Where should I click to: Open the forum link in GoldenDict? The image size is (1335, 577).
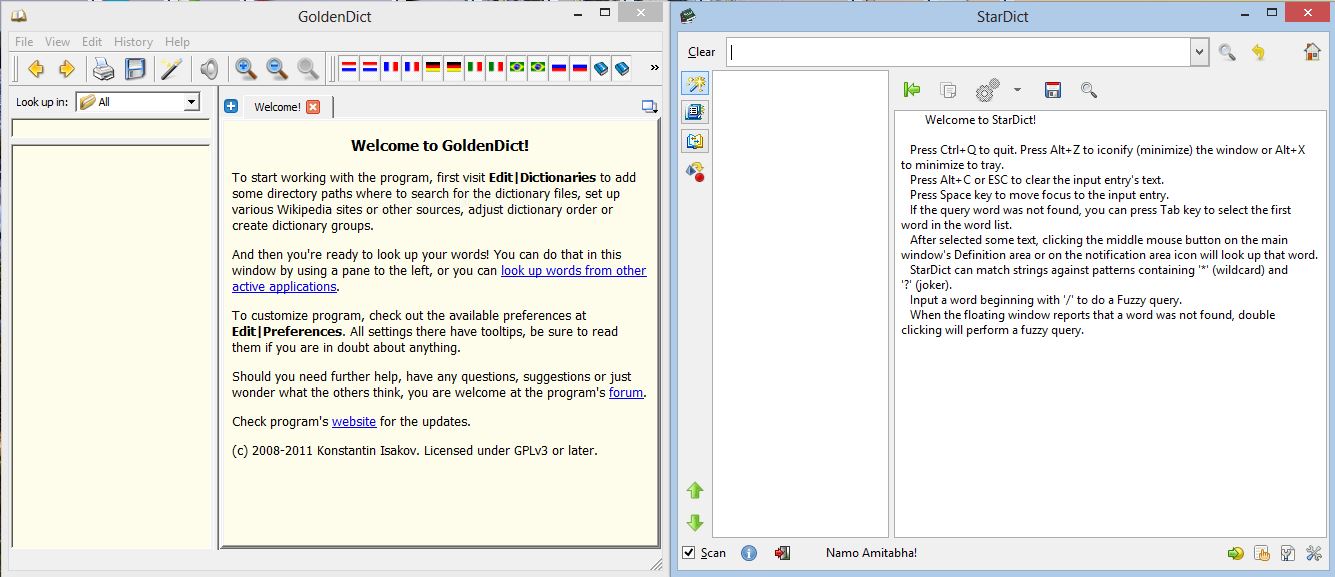(x=626, y=393)
